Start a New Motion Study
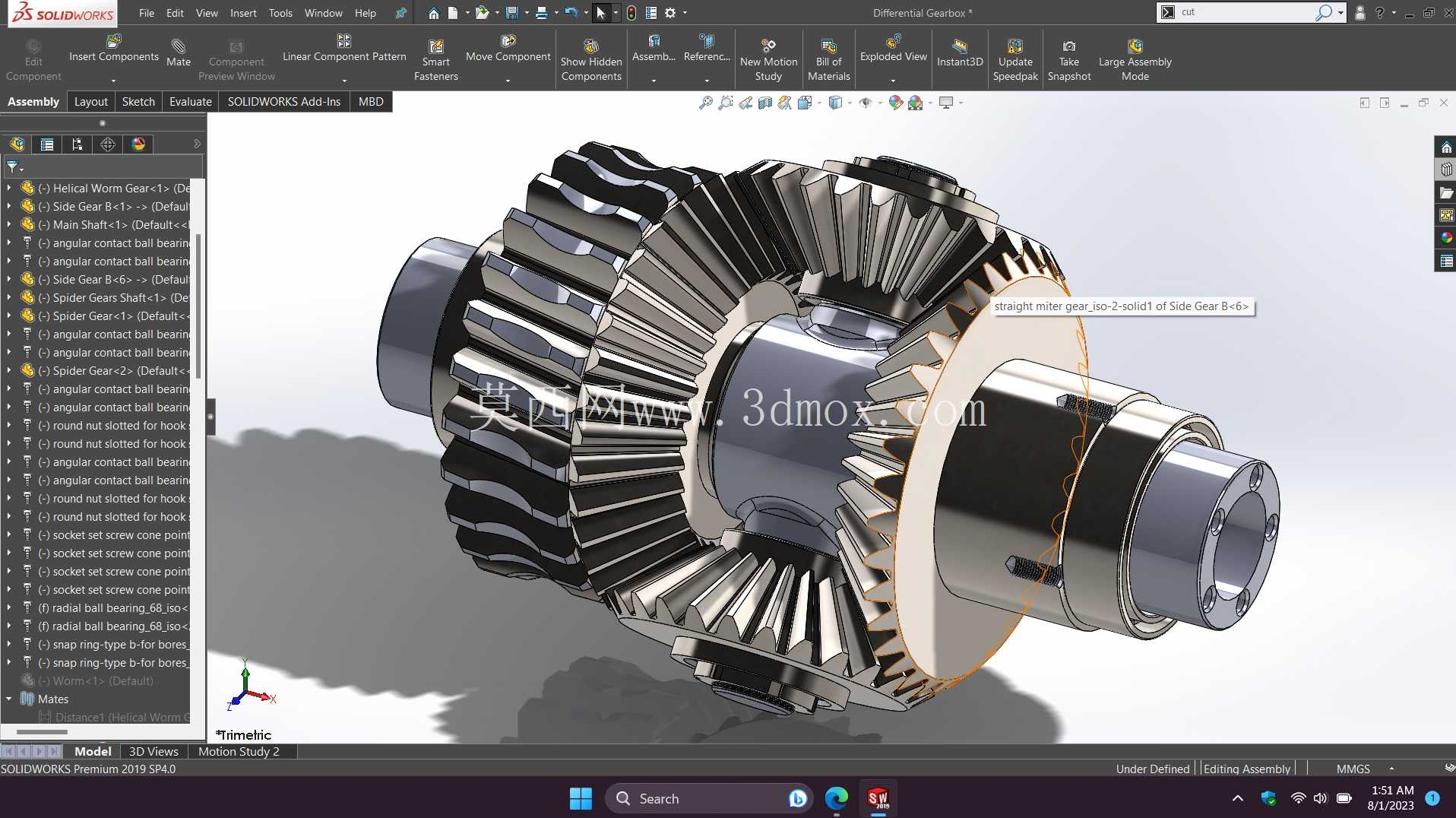The height and width of the screenshot is (818, 1456). [x=768, y=61]
